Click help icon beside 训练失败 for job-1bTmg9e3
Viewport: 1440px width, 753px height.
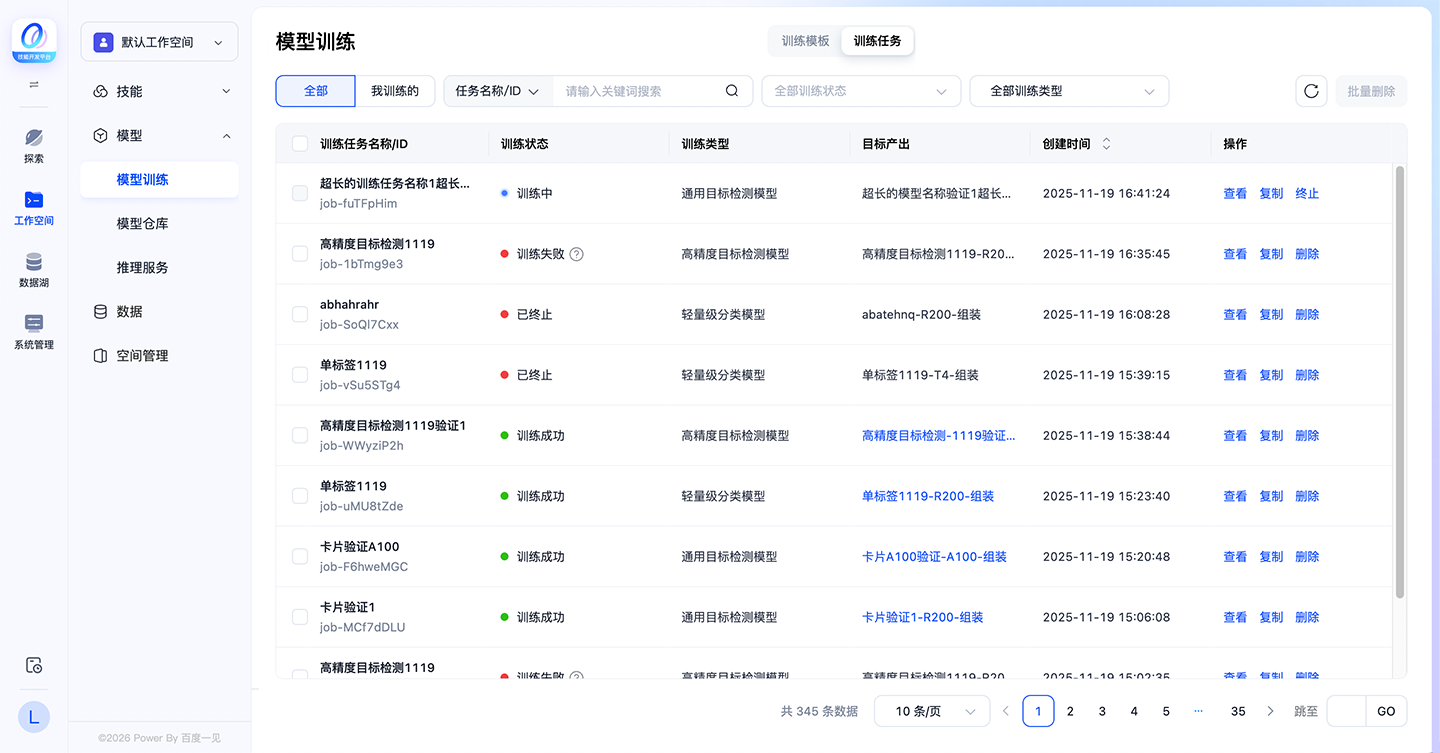tap(576, 254)
